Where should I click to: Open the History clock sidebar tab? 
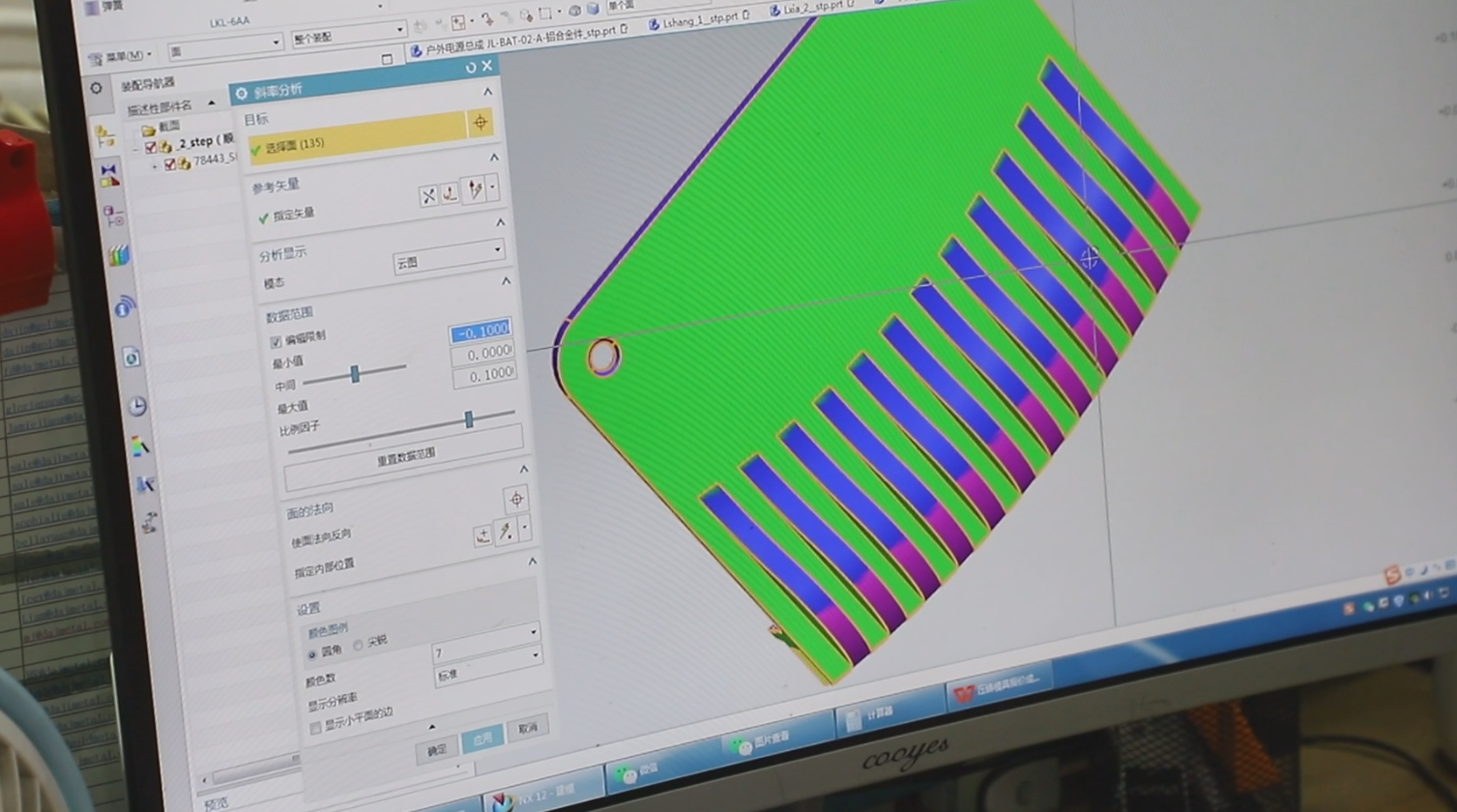click(x=137, y=406)
